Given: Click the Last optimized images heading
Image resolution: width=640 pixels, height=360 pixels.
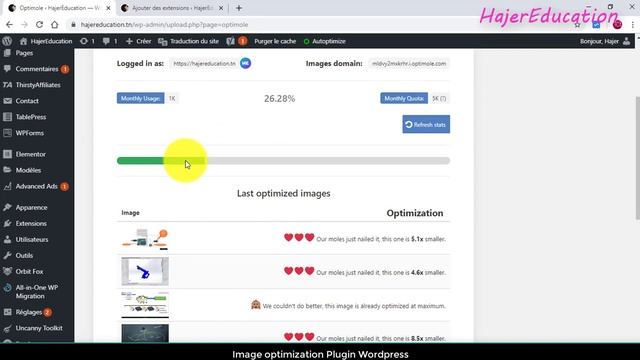Looking at the screenshot, I should coord(284,193).
